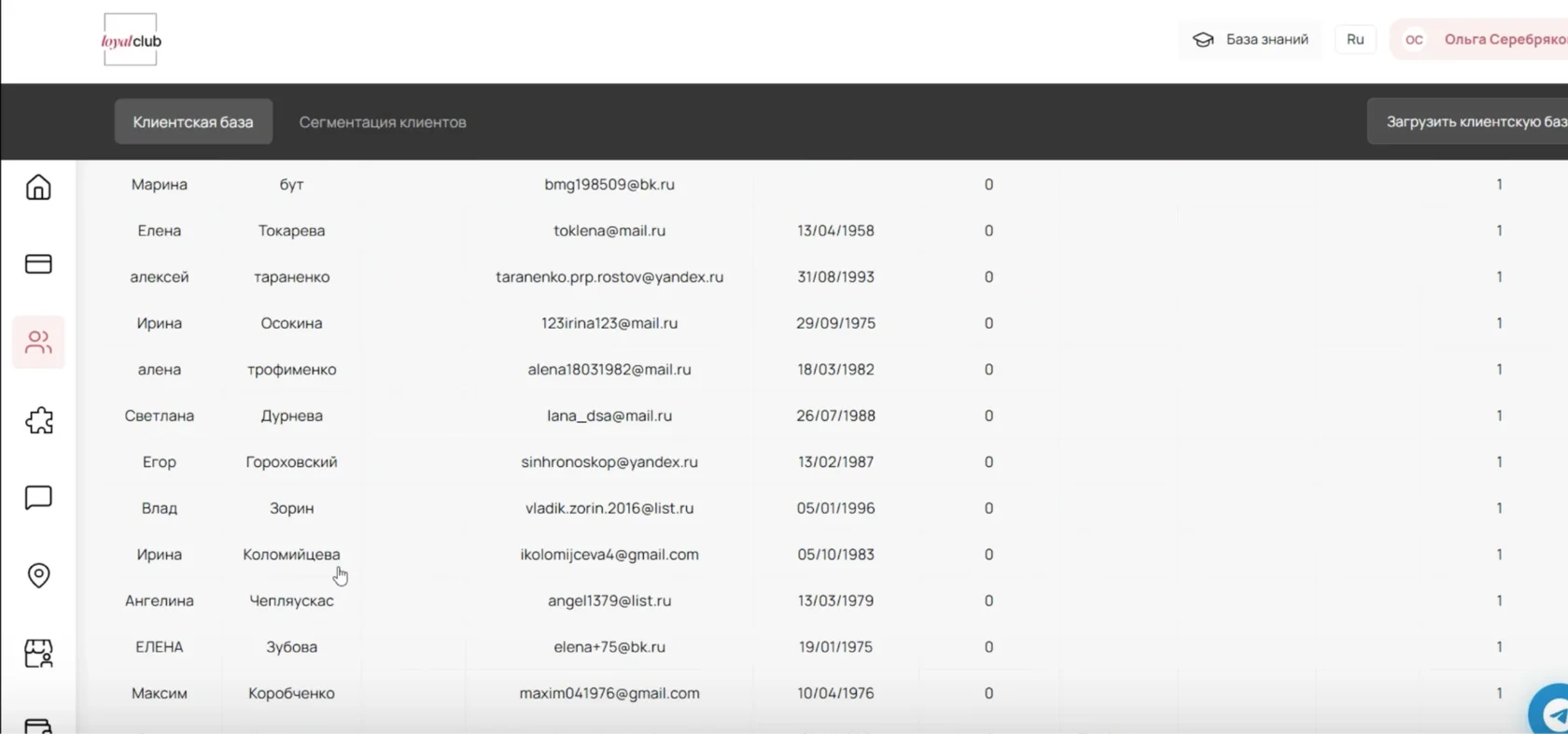Click the surname Гороховский in the table
Viewport: 1568px width, 734px height.
click(x=291, y=462)
